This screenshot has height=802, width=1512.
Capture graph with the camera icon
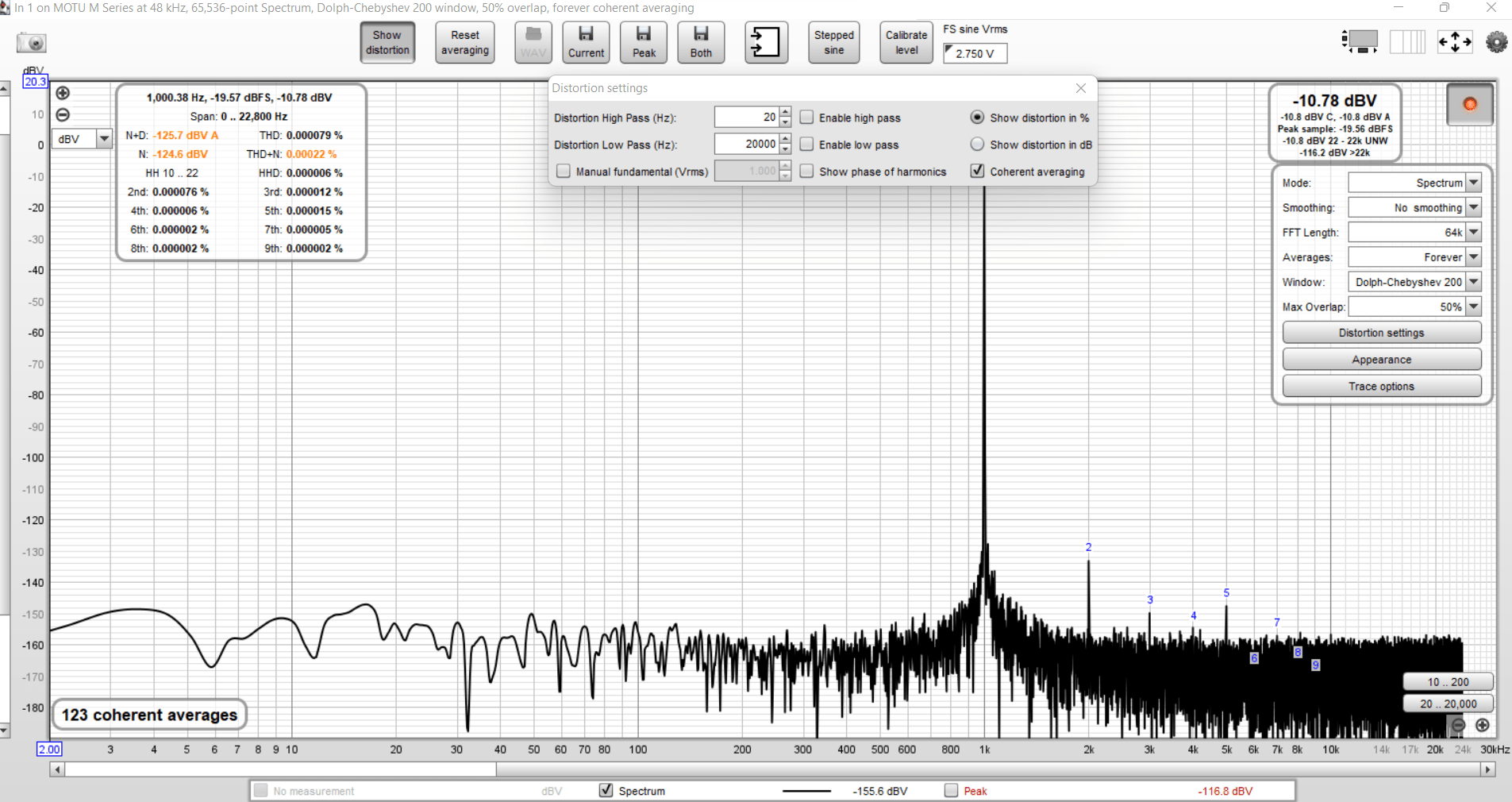32,43
